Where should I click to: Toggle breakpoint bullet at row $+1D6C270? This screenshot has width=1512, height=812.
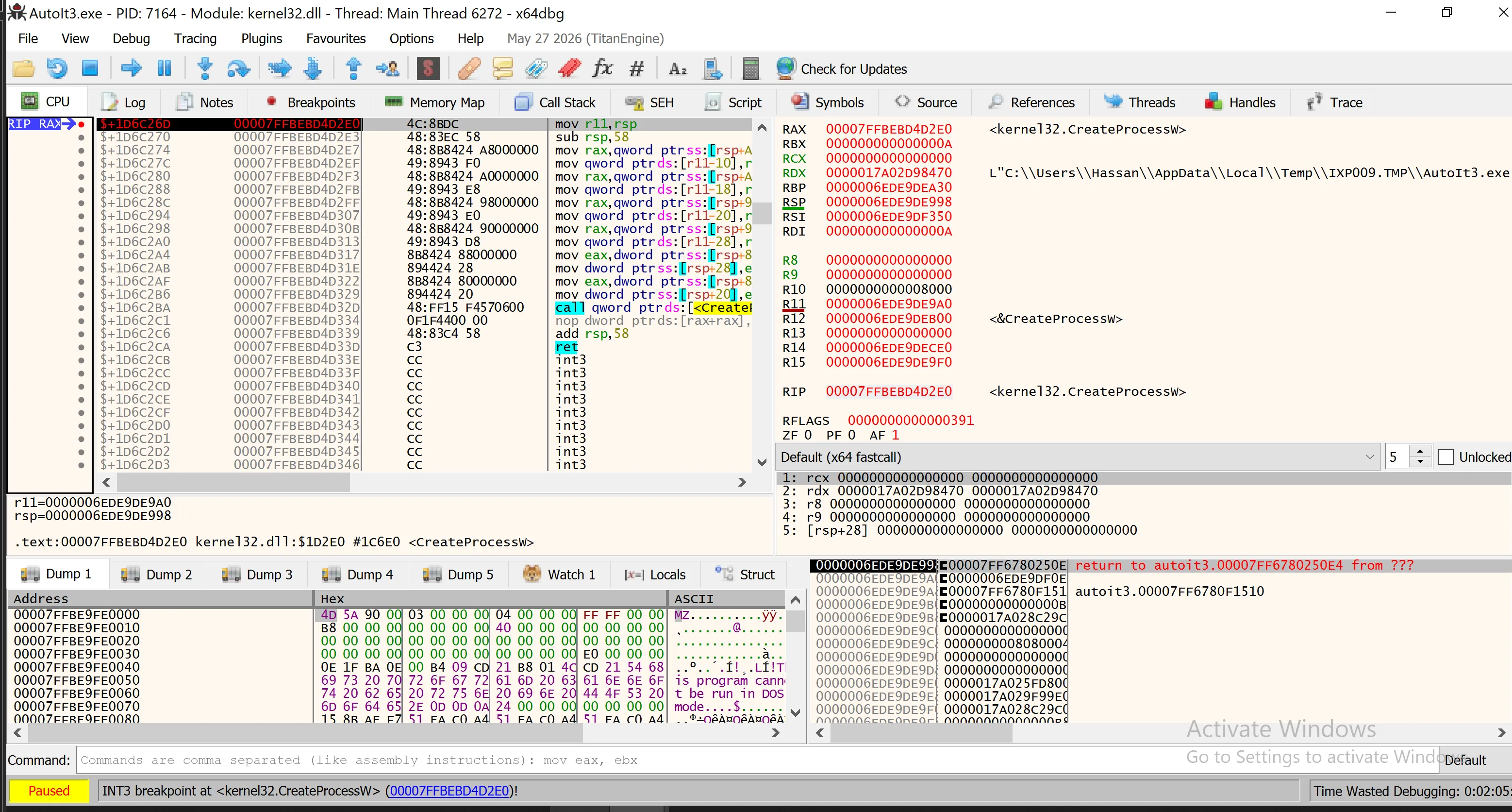81,137
